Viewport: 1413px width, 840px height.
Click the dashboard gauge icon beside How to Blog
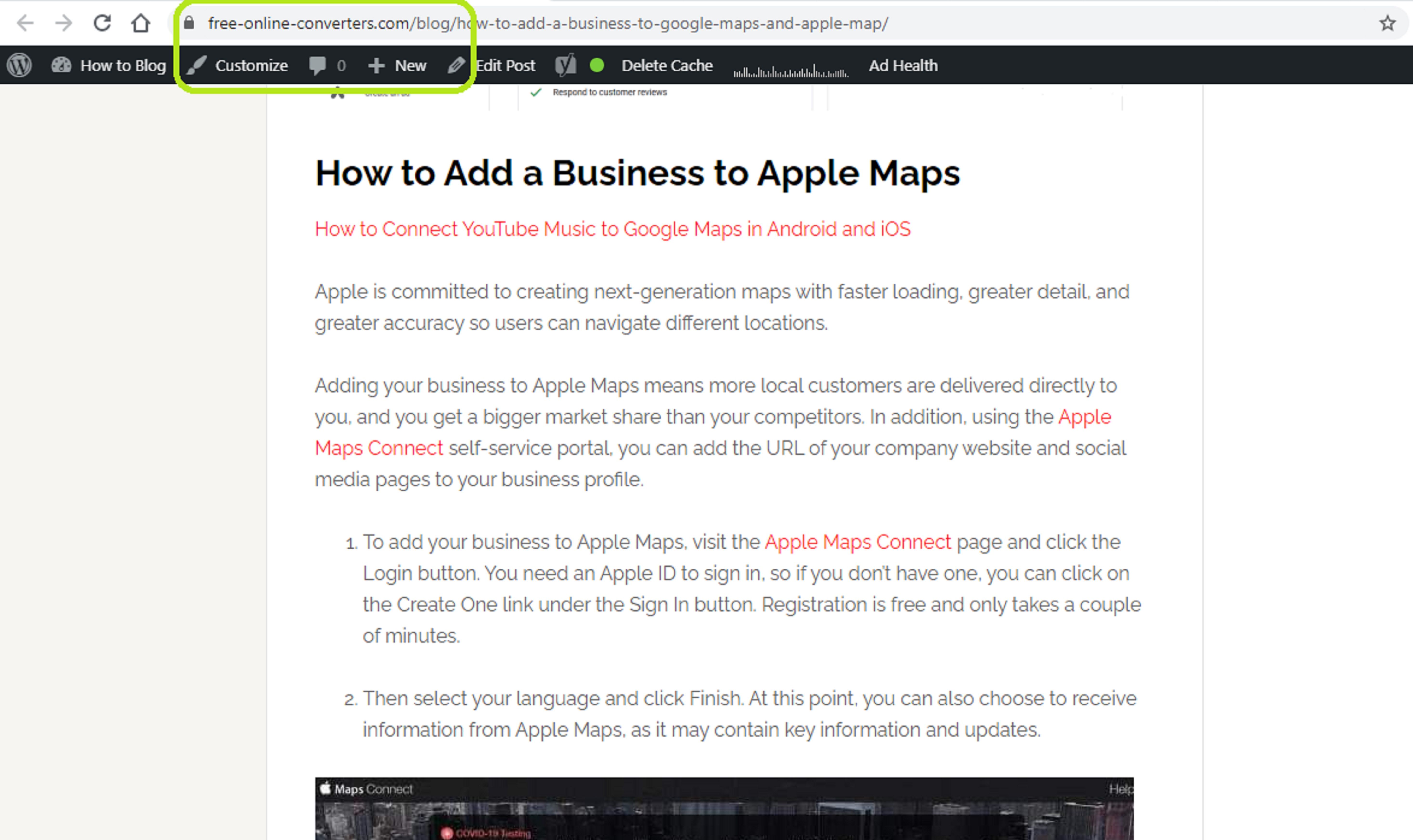click(x=61, y=65)
